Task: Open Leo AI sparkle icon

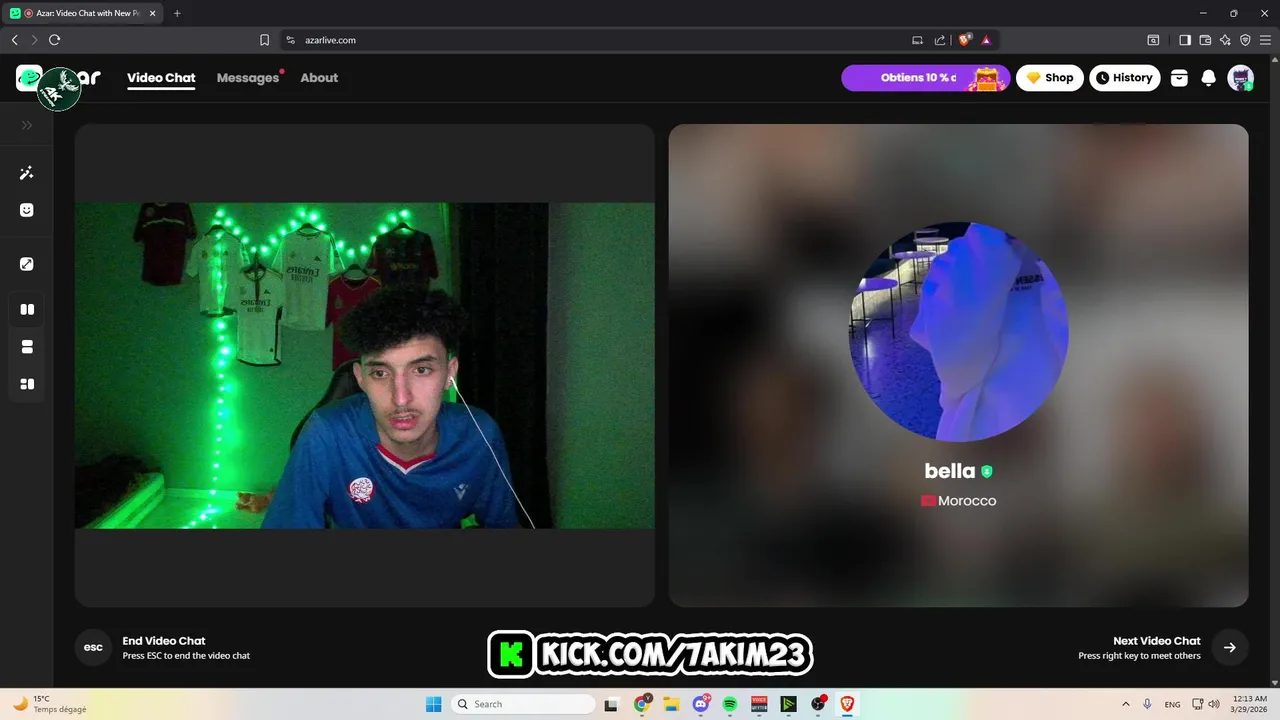Action: [x=1225, y=40]
